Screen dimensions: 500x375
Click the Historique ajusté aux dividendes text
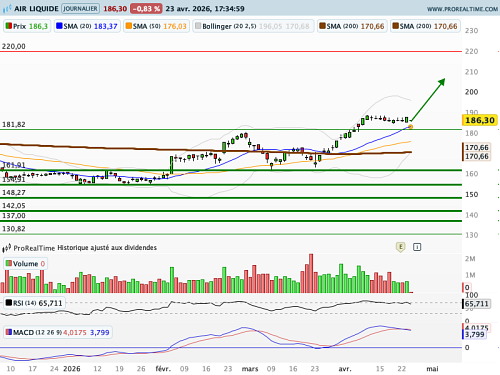pyautogui.click(x=107, y=248)
